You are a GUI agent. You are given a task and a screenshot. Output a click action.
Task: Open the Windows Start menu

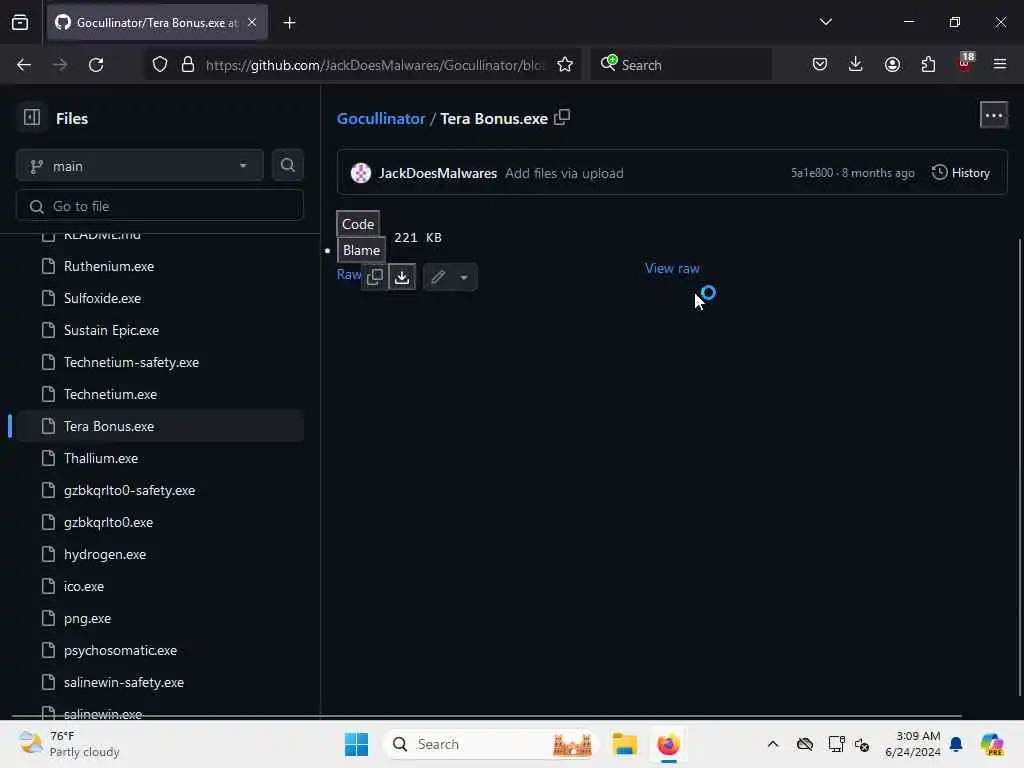(357, 744)
